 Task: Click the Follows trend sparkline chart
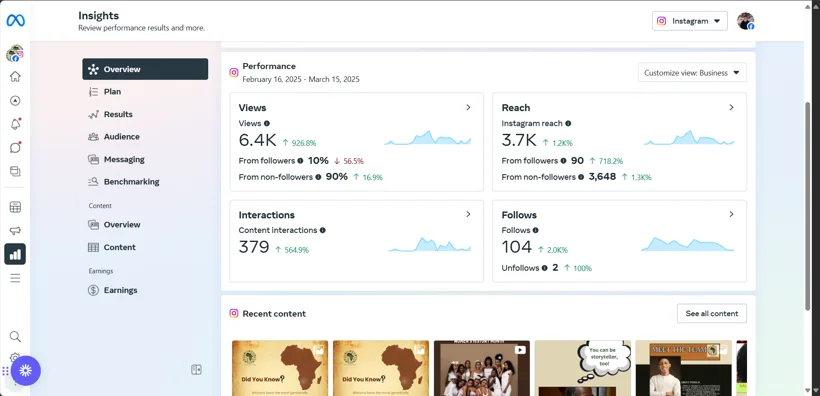pyautogui.click(x=688, y=244)
